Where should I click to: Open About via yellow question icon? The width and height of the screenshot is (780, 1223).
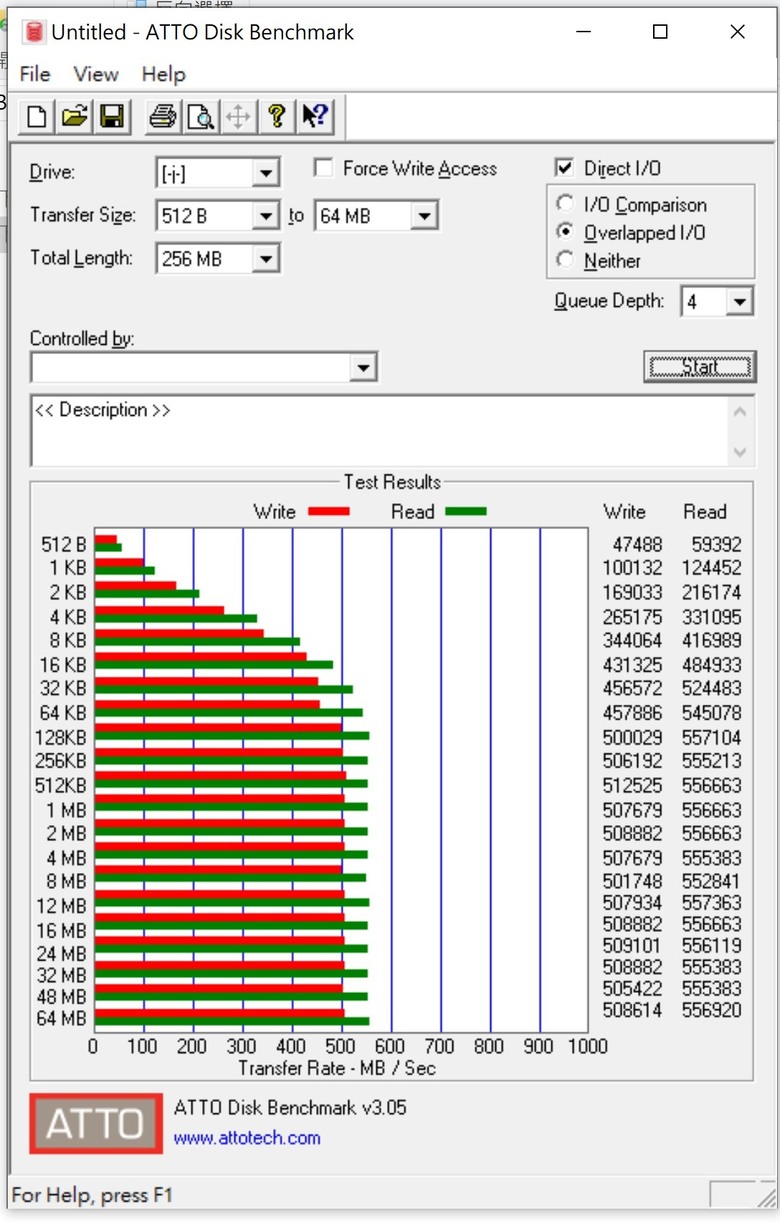pos(275,117)
